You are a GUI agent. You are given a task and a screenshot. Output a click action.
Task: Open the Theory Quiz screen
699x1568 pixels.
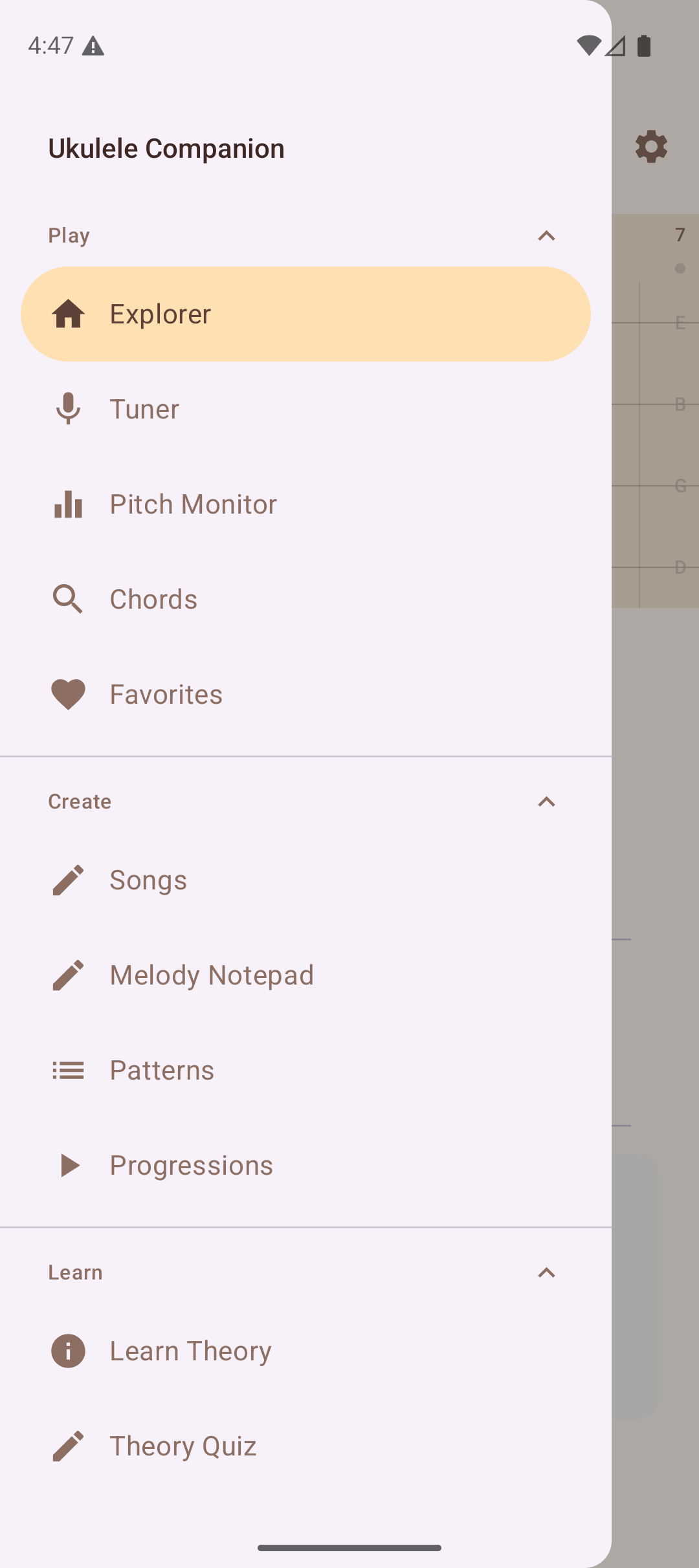pos(183,1446)
